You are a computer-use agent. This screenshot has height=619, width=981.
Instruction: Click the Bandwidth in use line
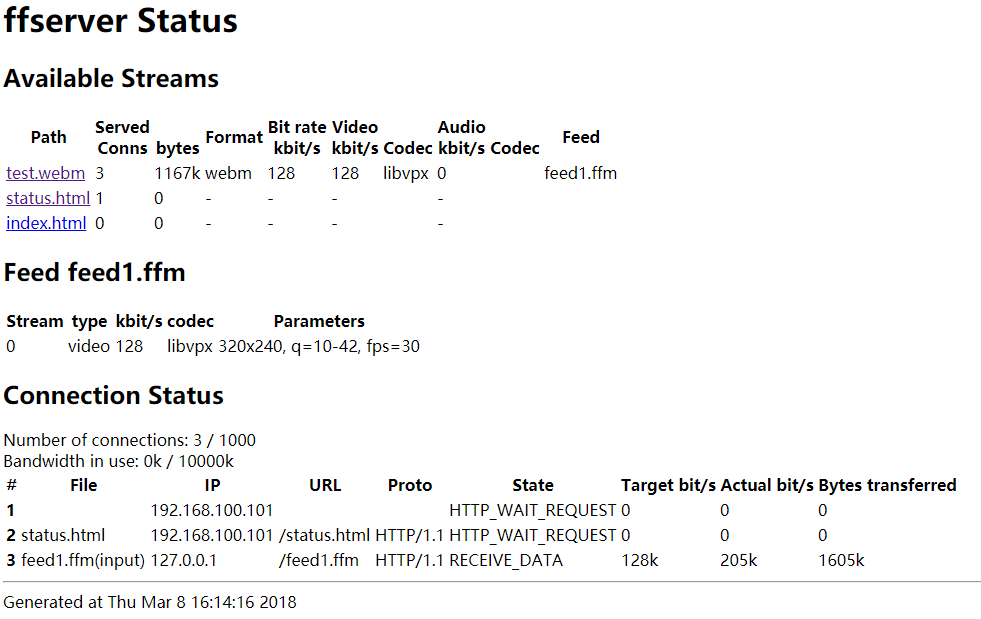(119, 461)
